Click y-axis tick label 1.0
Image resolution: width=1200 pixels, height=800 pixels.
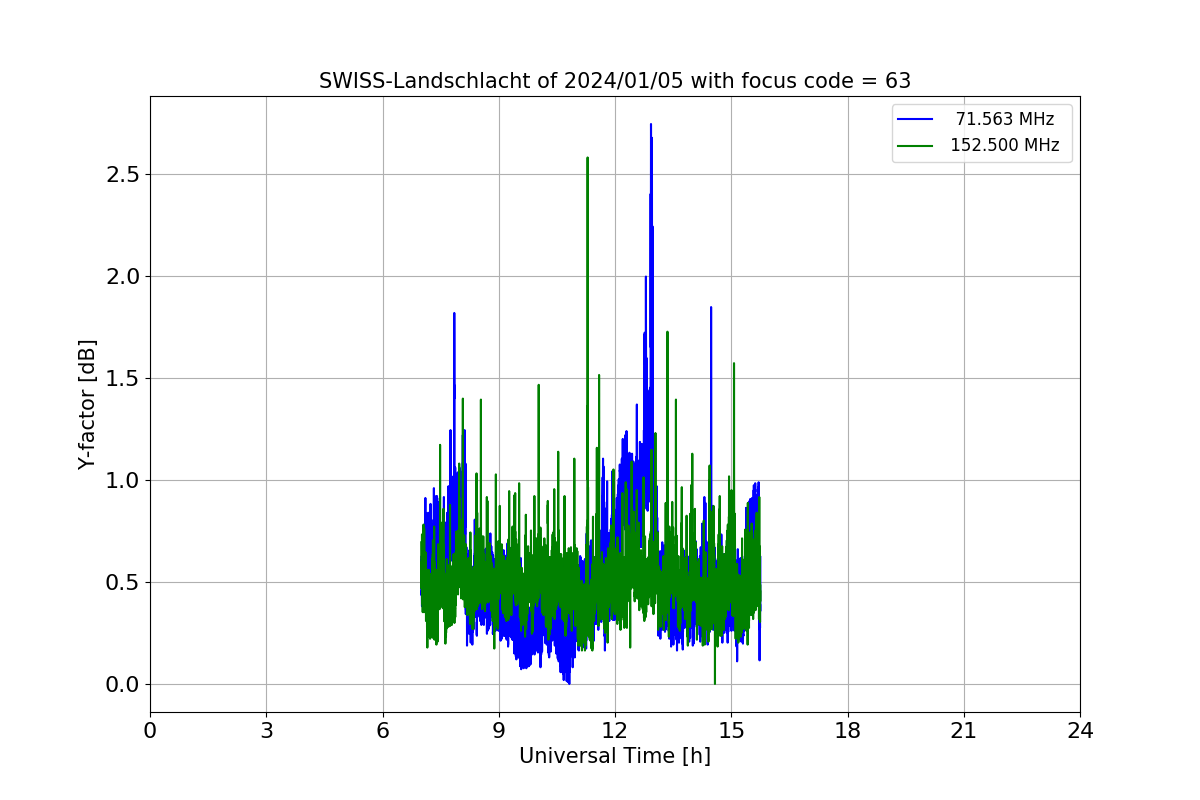click(x=124, y=481)
